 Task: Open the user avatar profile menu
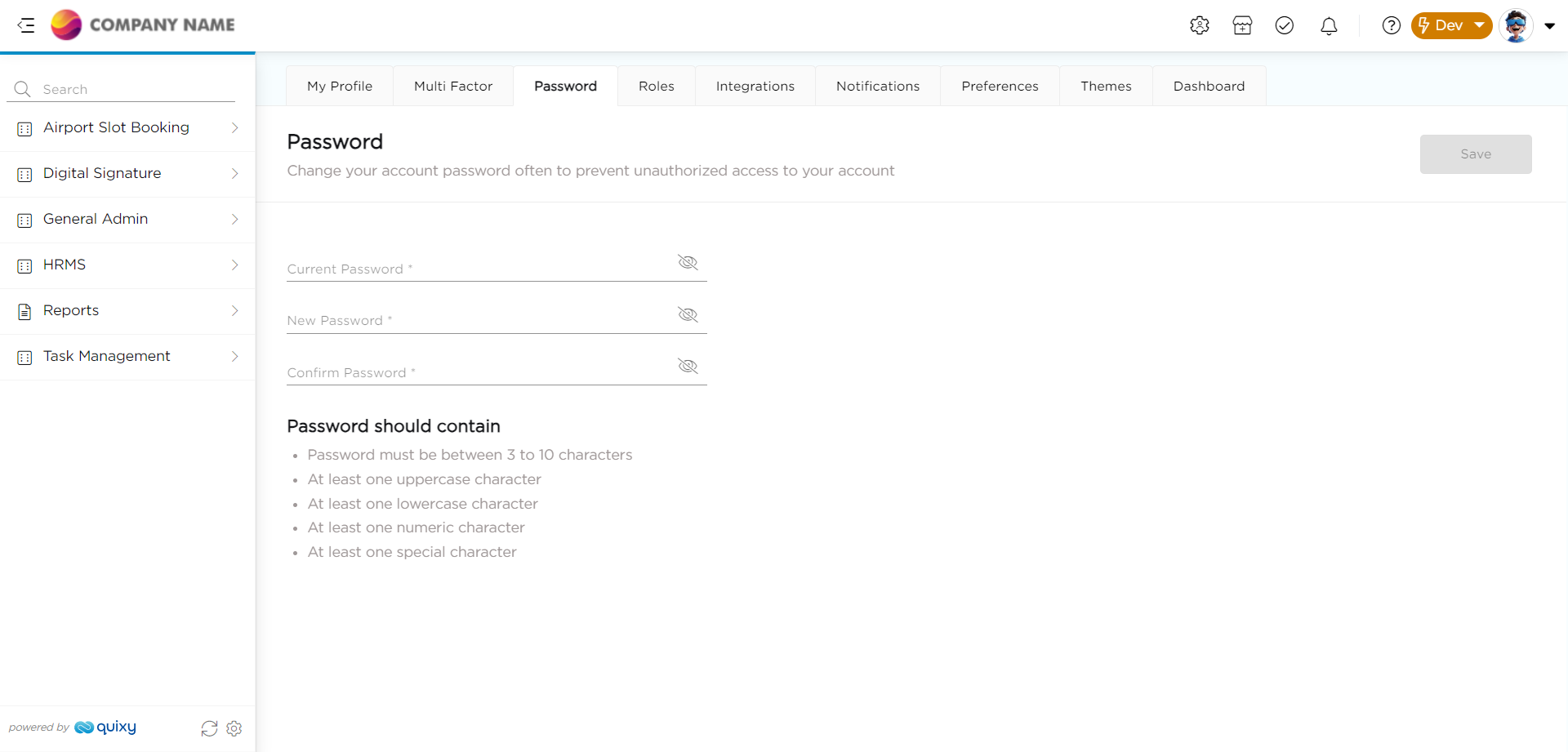click(1517, 26)
